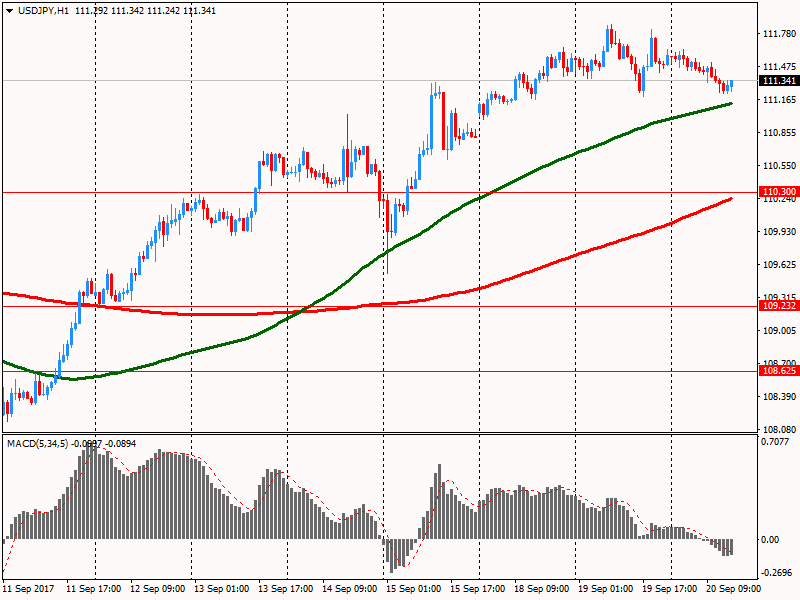The height and width of the screenshot is (600, 800).
Task: Click the 109.005 price axis value
Action: (x=779, y=331)
